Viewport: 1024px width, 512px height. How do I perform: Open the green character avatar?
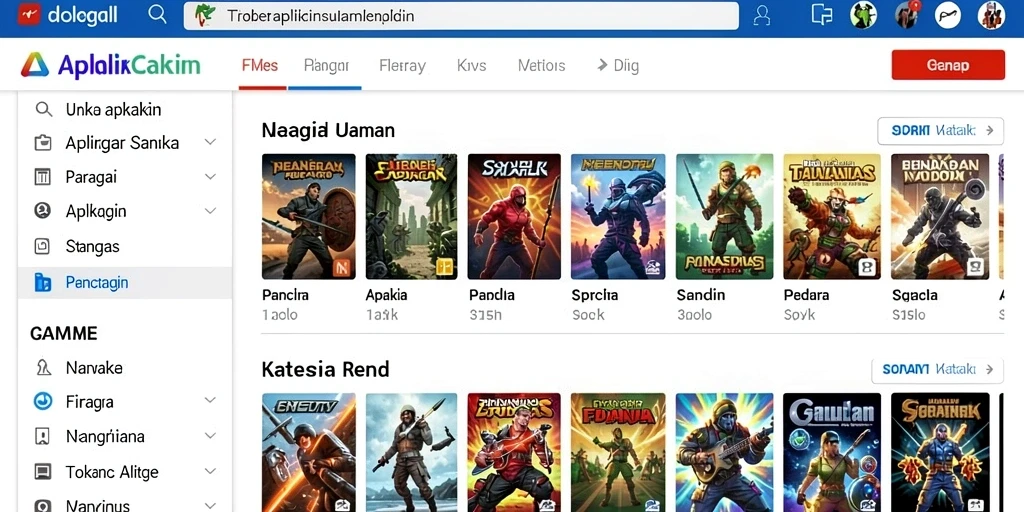[x=863, y=14]
